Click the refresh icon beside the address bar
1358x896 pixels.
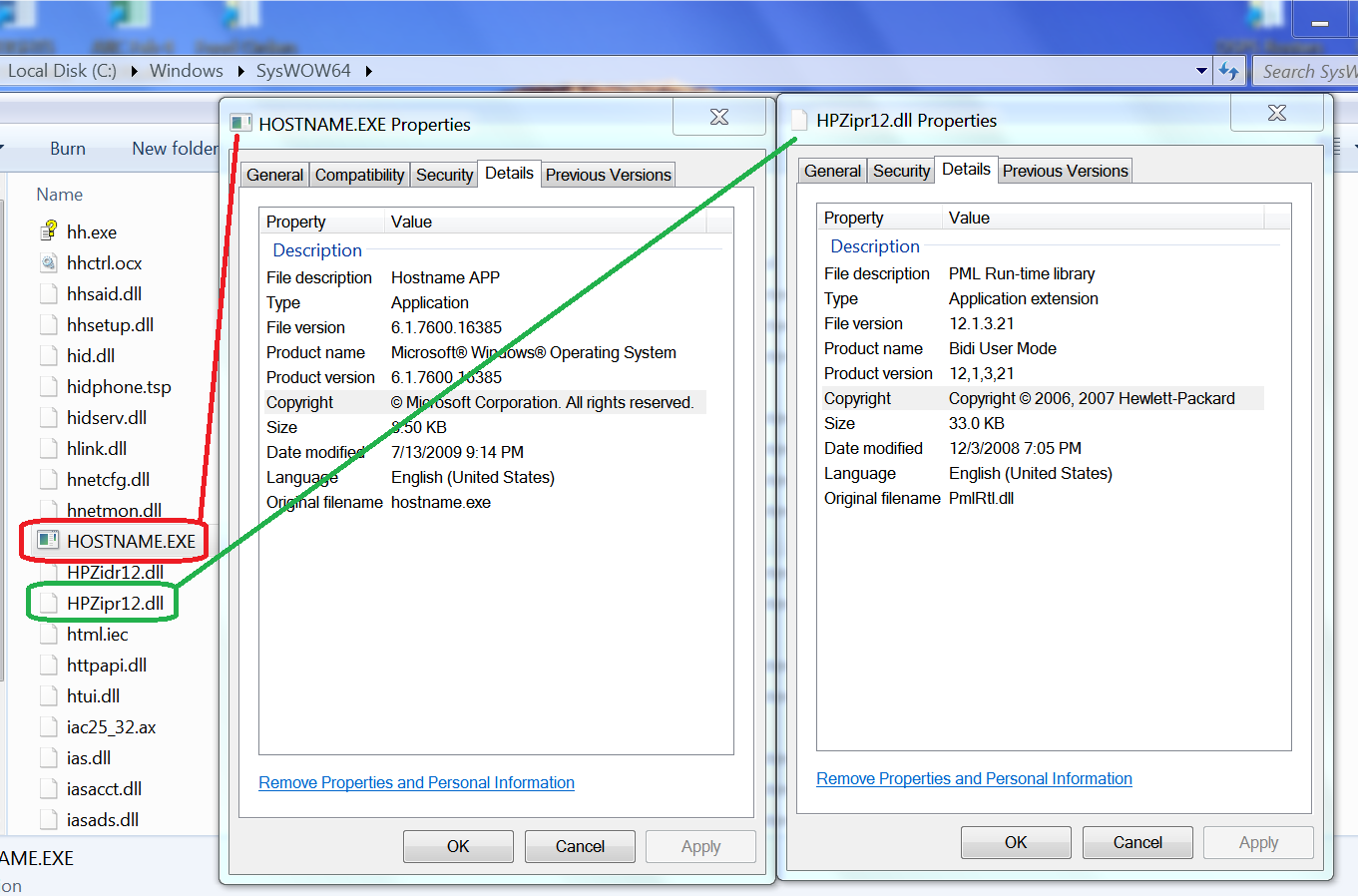click(1229, 71)
